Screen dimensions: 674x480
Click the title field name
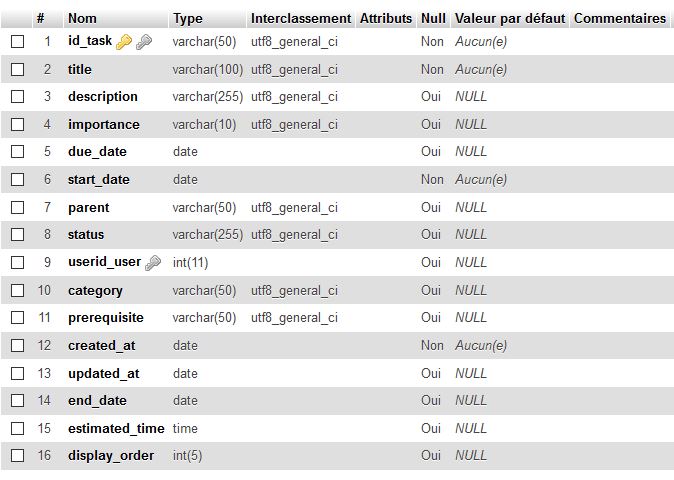(80, 69)
